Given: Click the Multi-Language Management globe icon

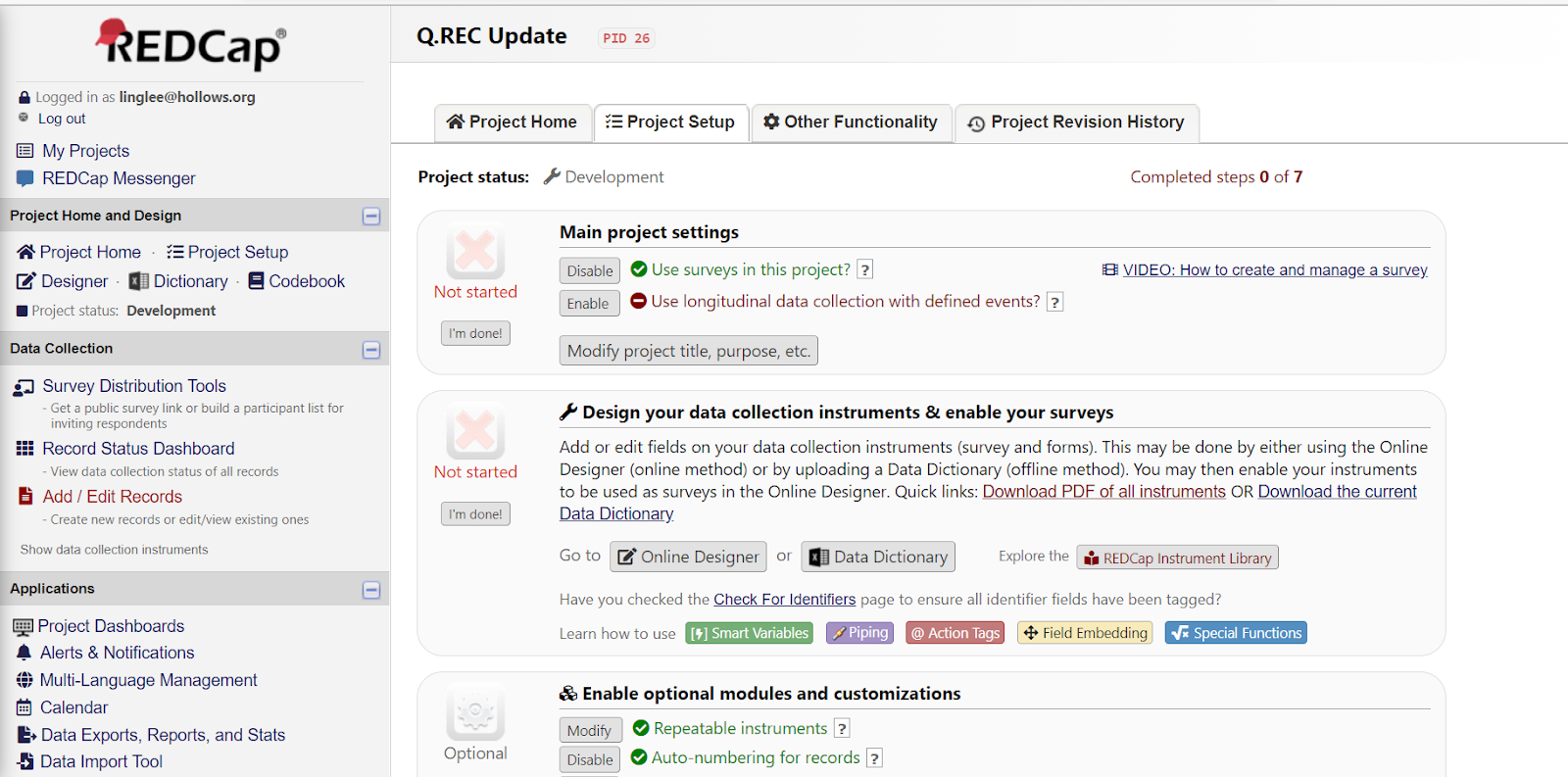Looking at the screenshot, I should pyautogui.click(x=24, y=680).
